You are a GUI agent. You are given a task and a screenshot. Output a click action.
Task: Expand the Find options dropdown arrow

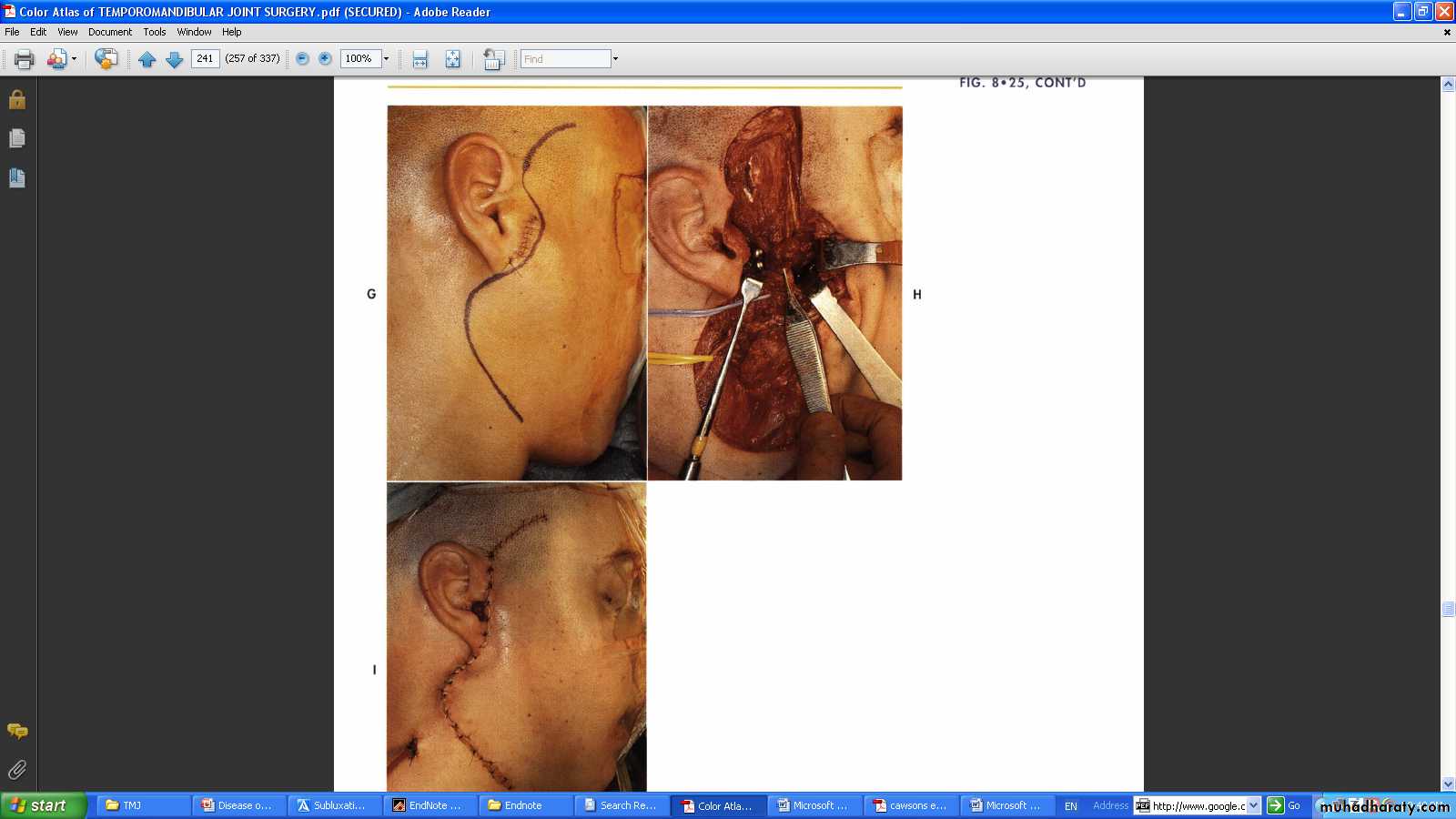click(615, 59)
